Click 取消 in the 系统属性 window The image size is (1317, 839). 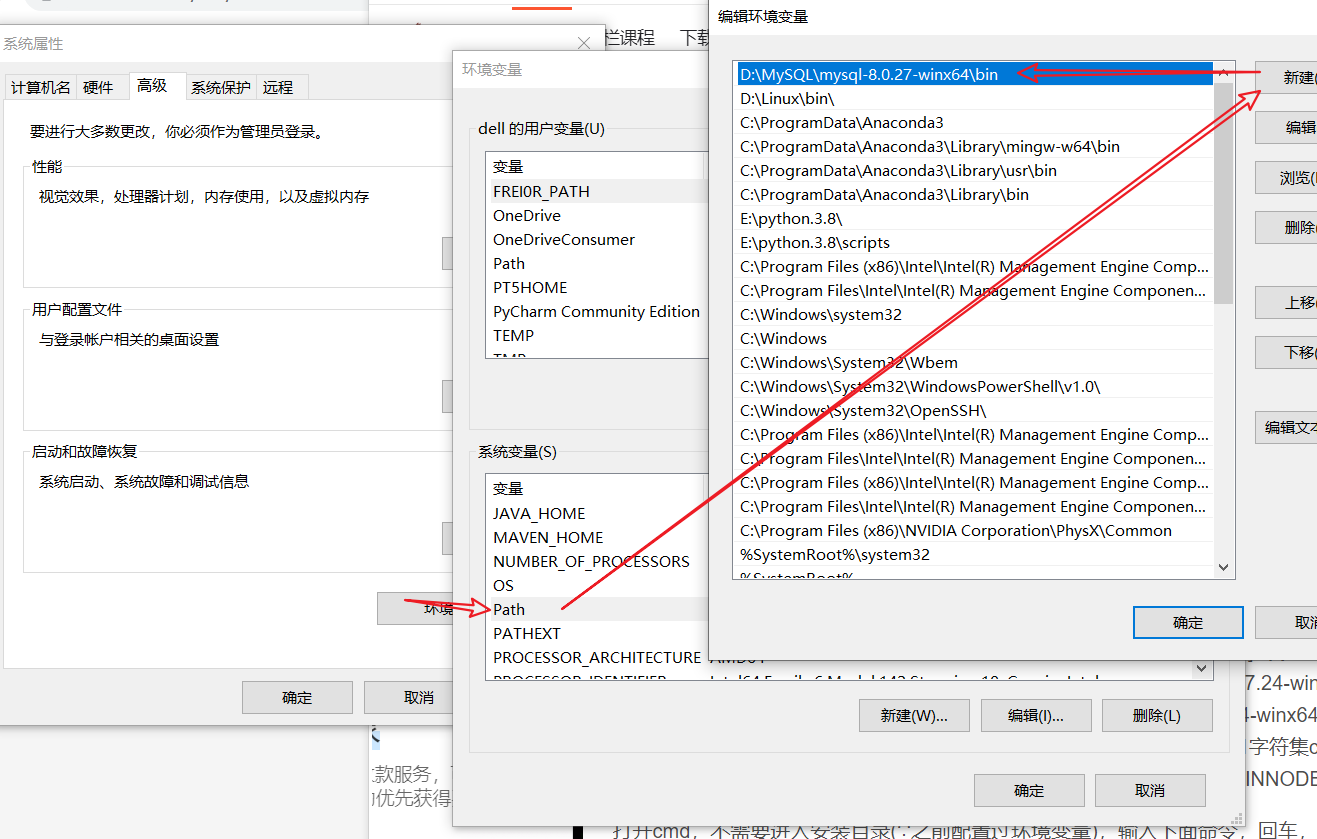(x=409, y=697)
